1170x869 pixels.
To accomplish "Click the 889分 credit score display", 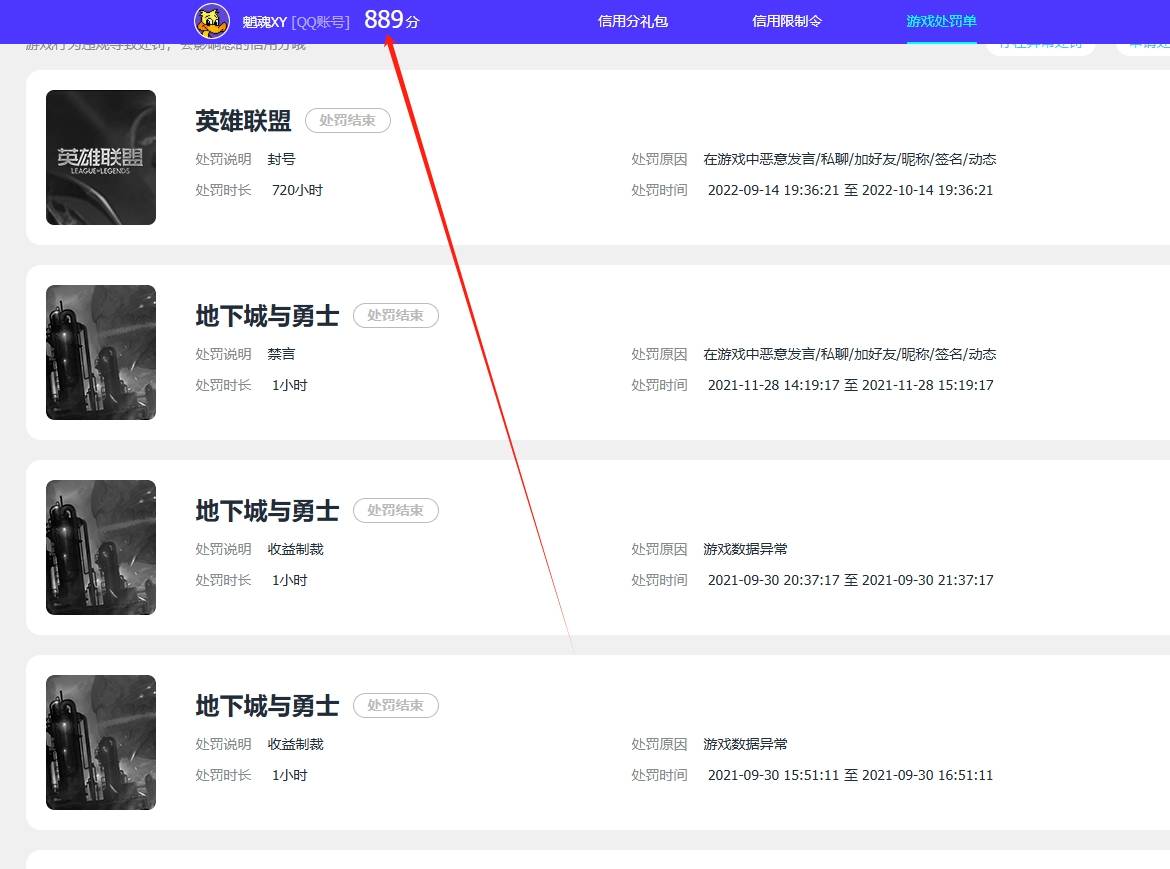I will click(391, 18).
